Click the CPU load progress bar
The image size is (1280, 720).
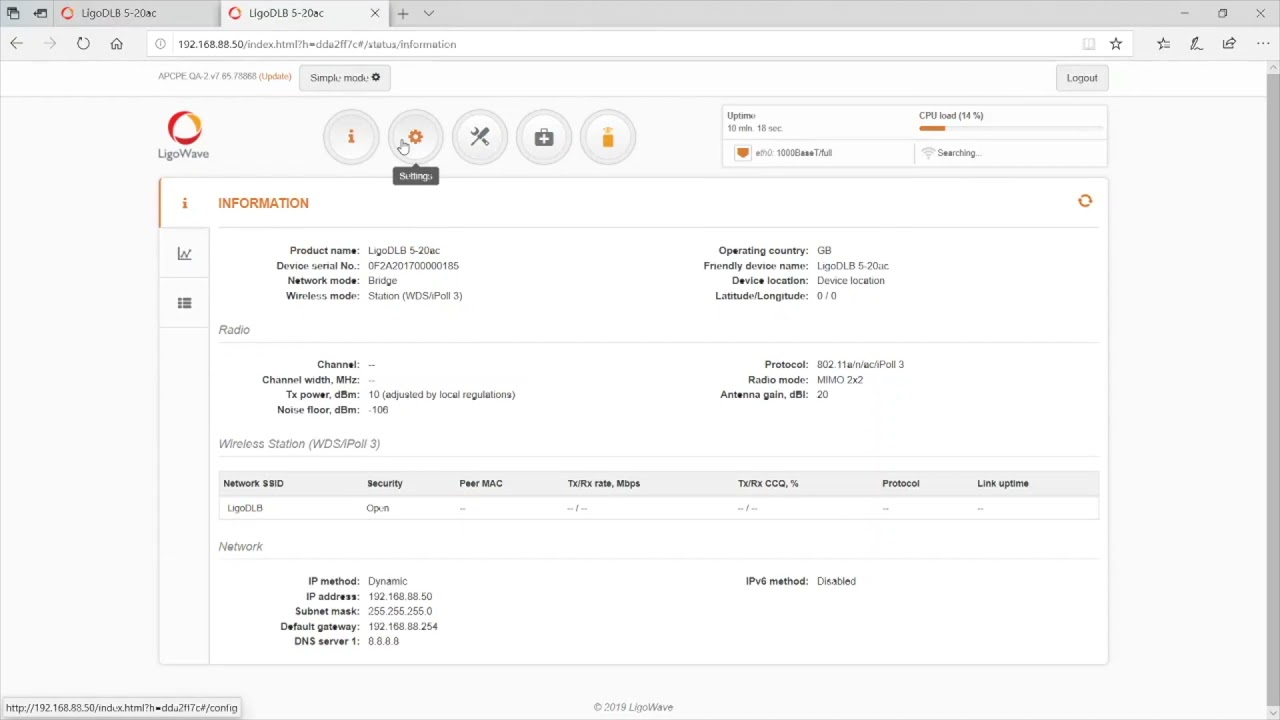point(1010,128)
